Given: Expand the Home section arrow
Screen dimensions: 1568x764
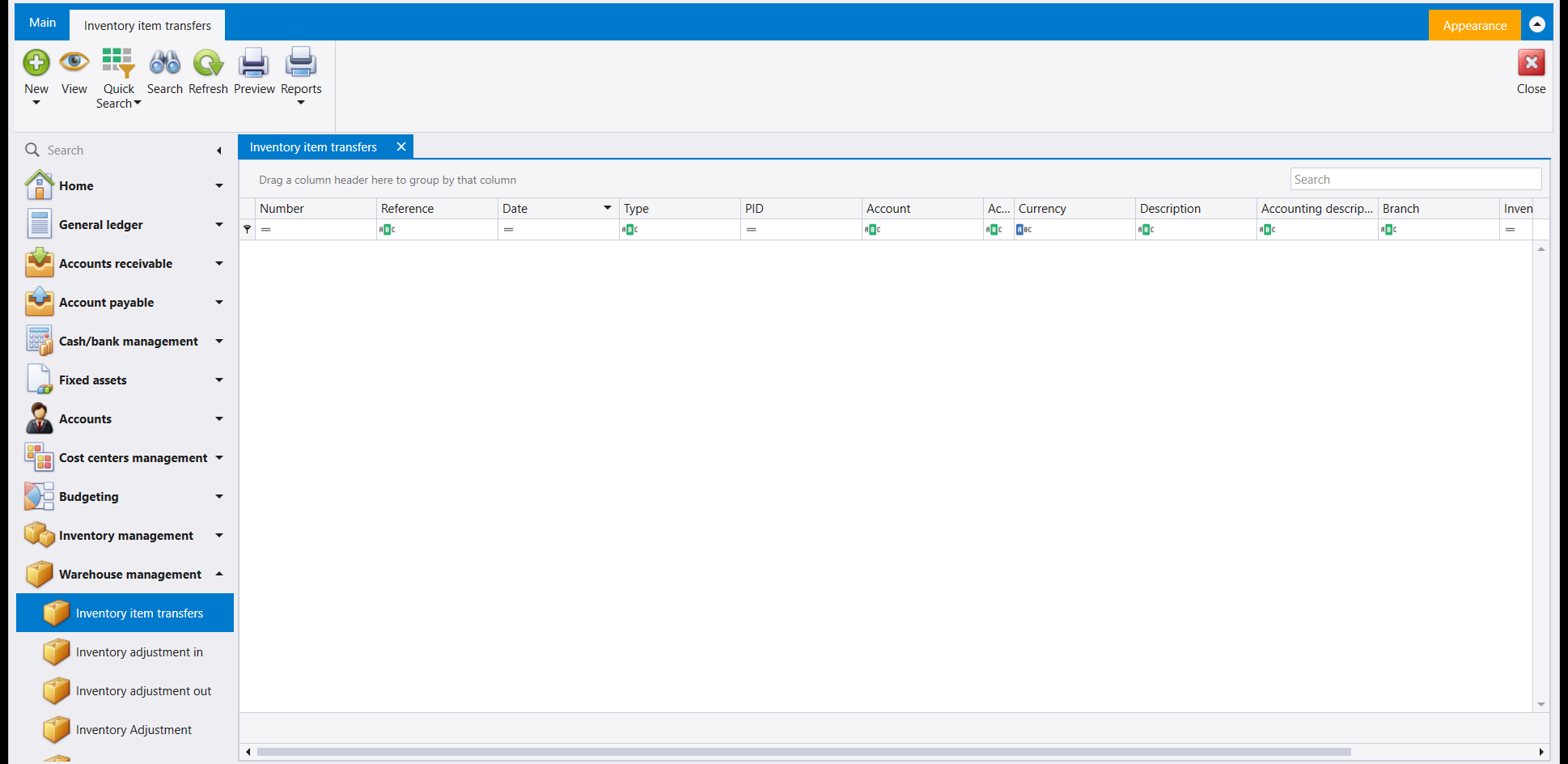Looking at the screenshot, I should click(x=218, y=186).
